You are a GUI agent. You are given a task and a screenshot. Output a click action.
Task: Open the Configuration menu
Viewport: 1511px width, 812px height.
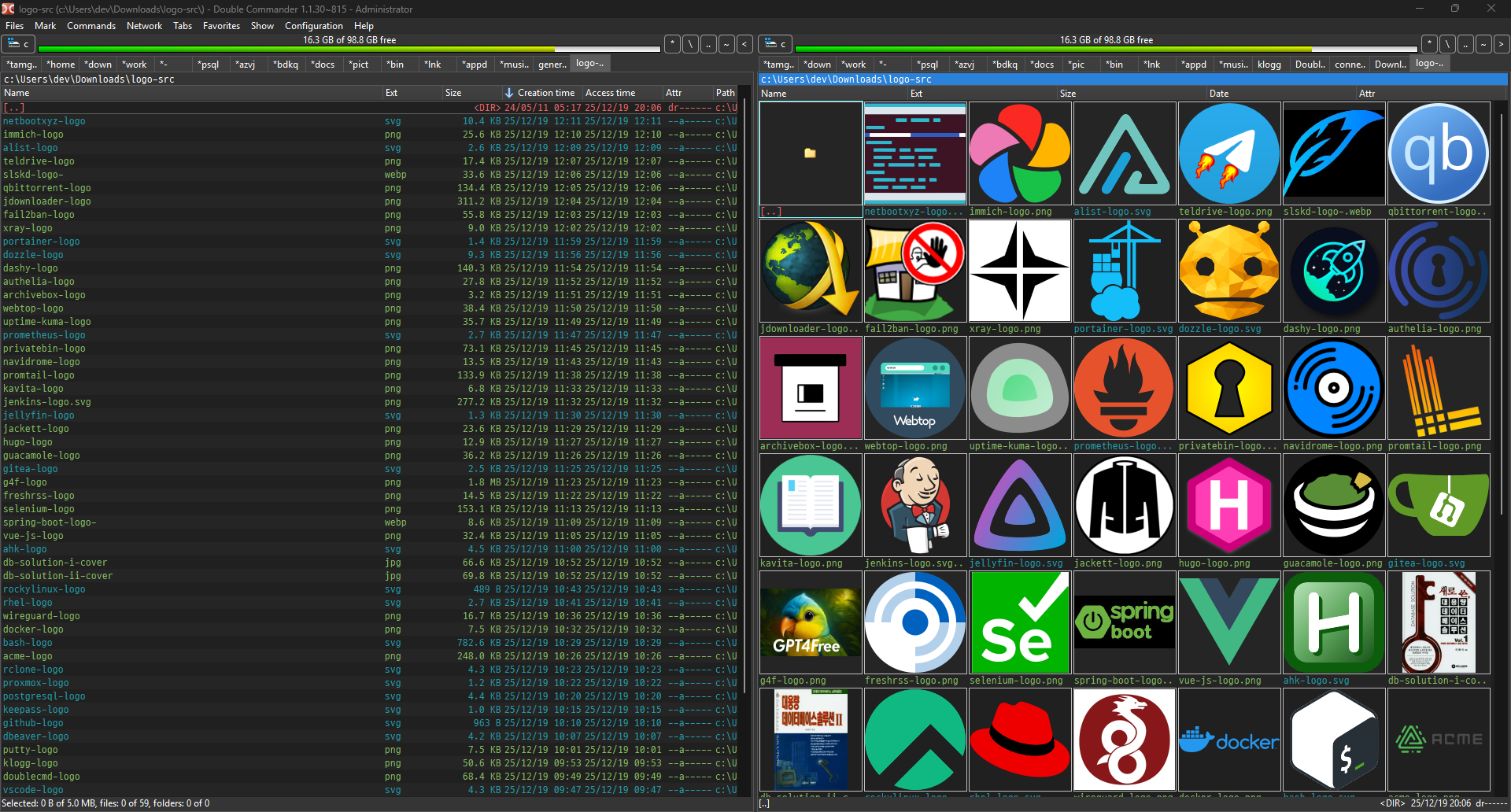point(313,26)
